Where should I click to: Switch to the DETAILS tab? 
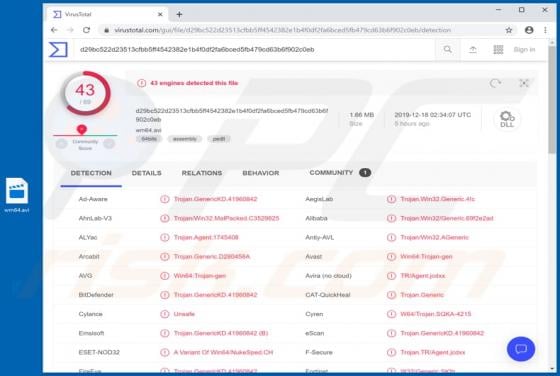tap(146, 173)
